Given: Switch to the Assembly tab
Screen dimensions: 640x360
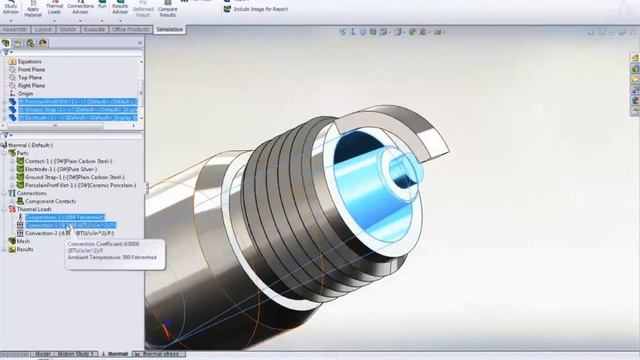Looking at the screenshot, I should point(15,29).
